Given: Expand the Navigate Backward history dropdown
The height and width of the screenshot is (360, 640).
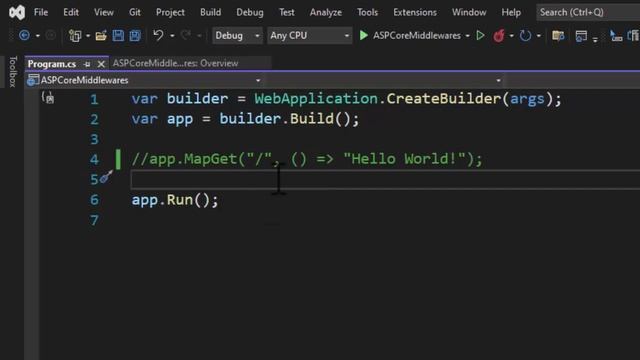Looking at the screenshot, I should pyautogui.click(x=38, y=36).
